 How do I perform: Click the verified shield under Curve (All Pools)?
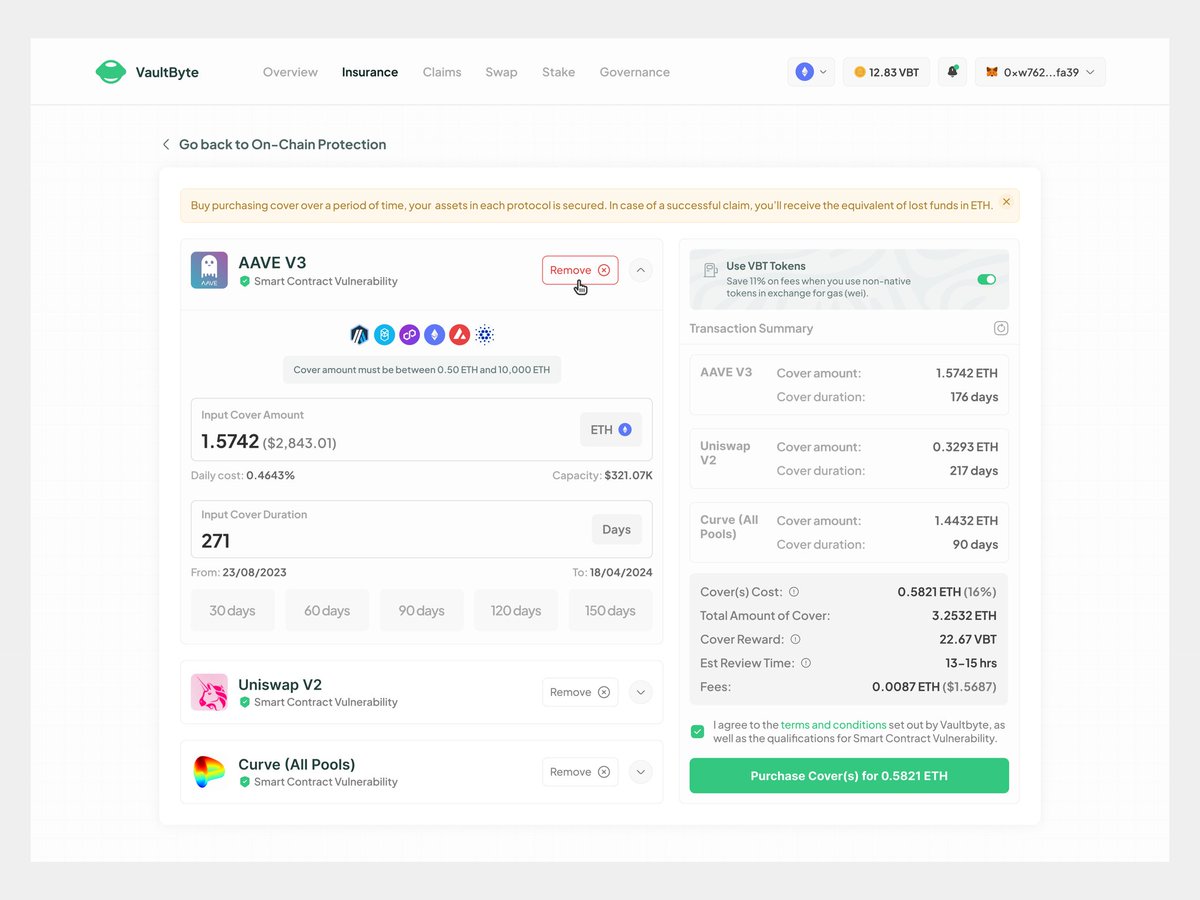[x=245, y=782]
